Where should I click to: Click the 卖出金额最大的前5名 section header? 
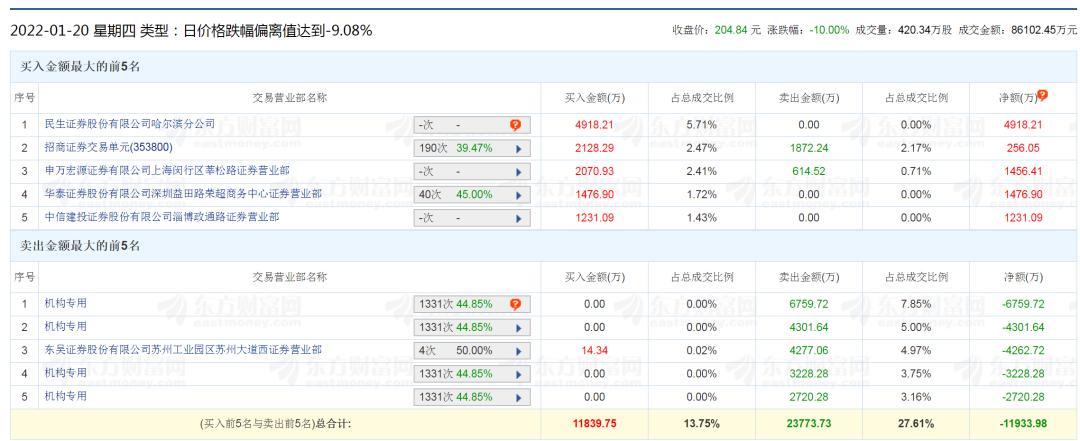(80, 245)
